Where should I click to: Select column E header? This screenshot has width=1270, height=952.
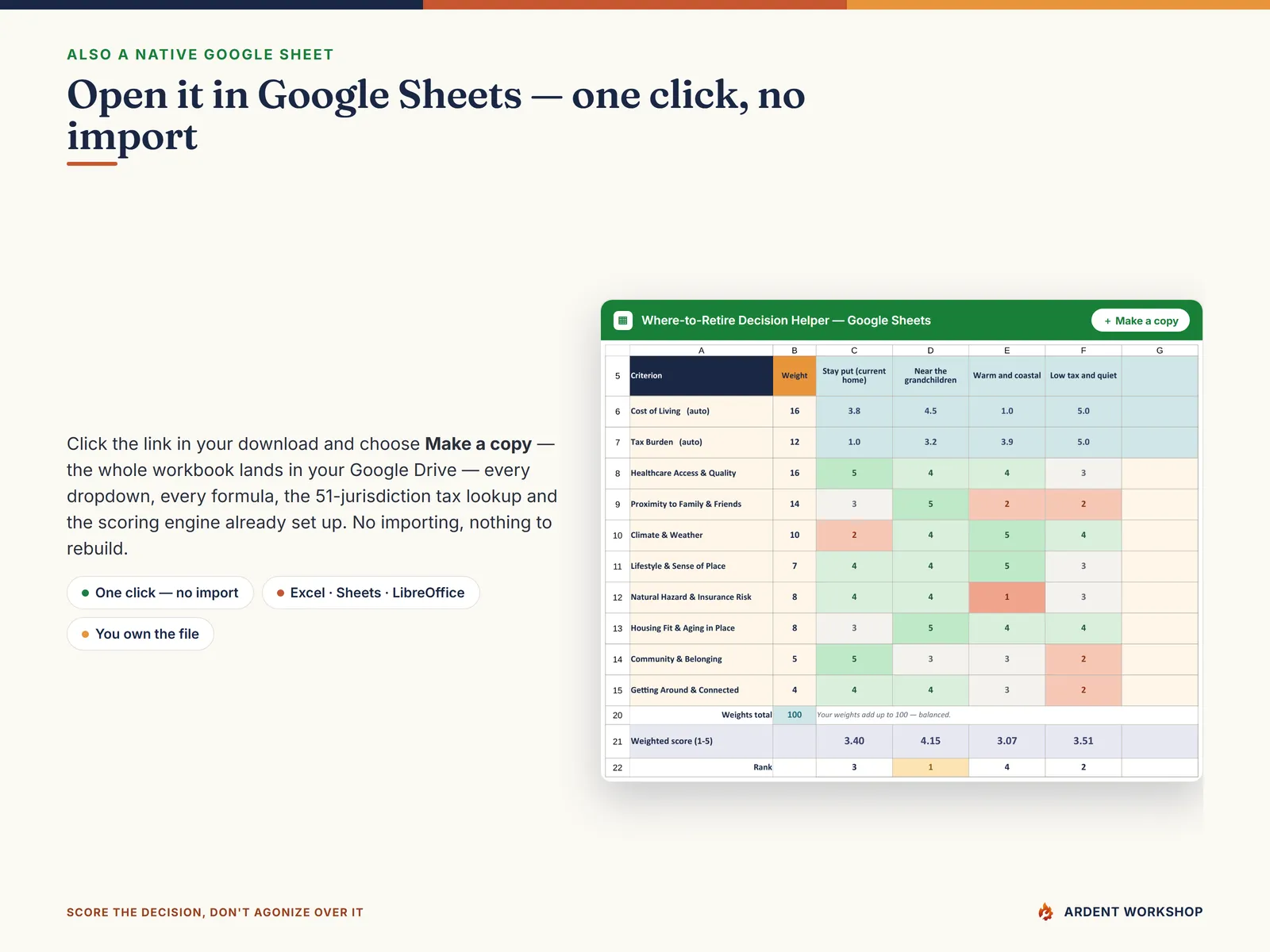[1006, 351]
